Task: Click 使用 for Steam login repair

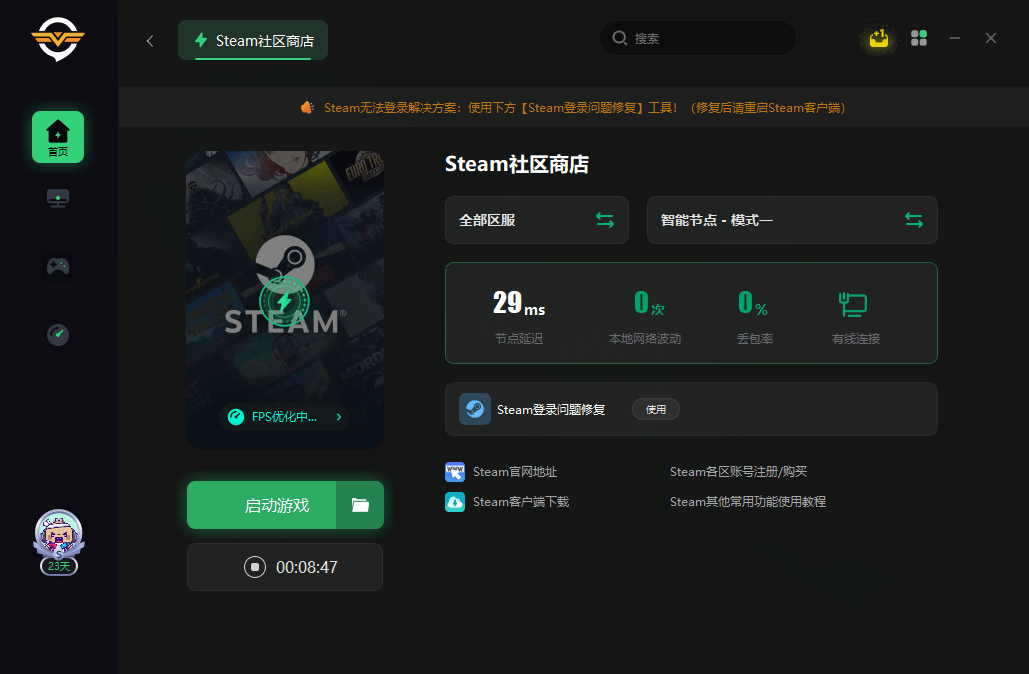Action: 655,409
